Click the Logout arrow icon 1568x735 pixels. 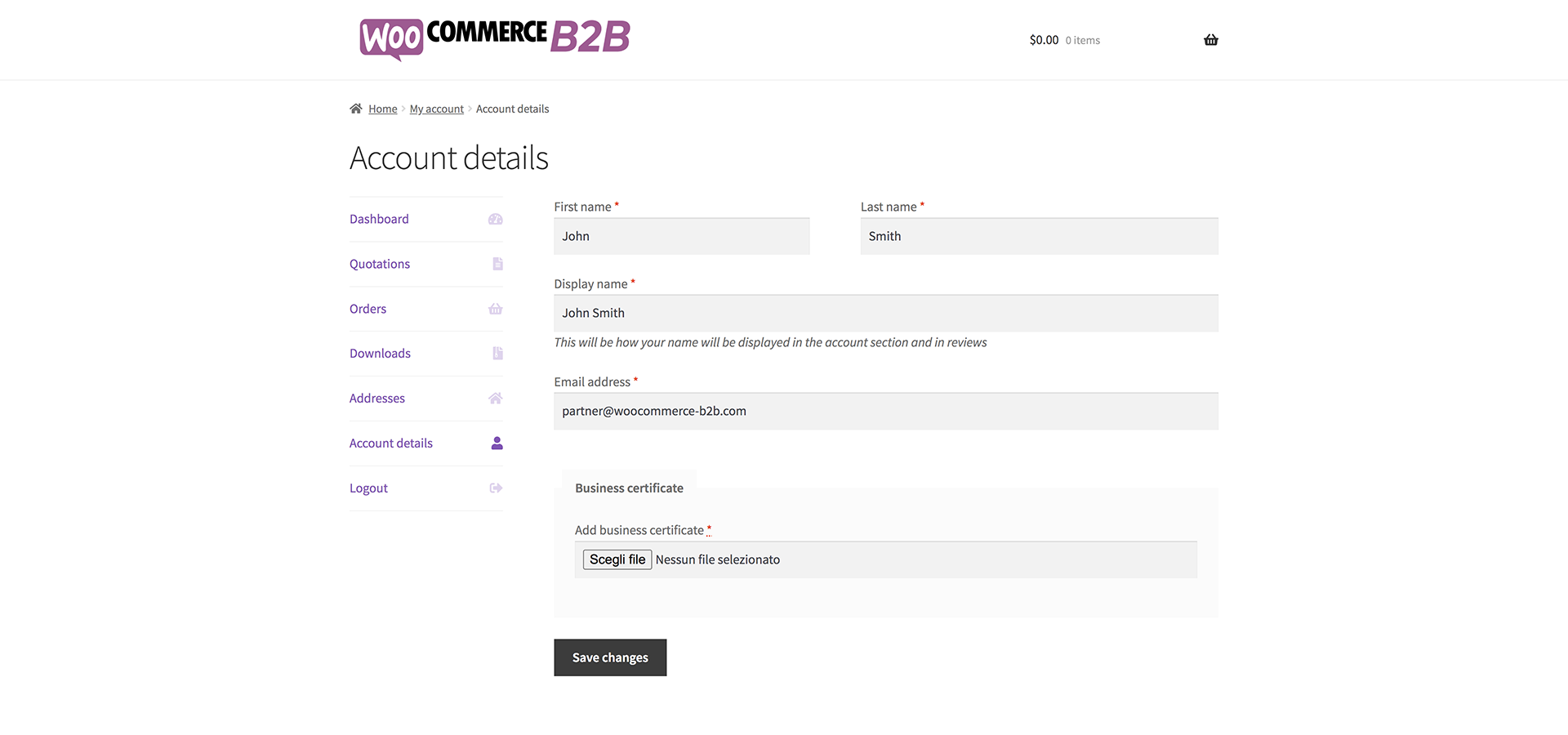(496, 488)
